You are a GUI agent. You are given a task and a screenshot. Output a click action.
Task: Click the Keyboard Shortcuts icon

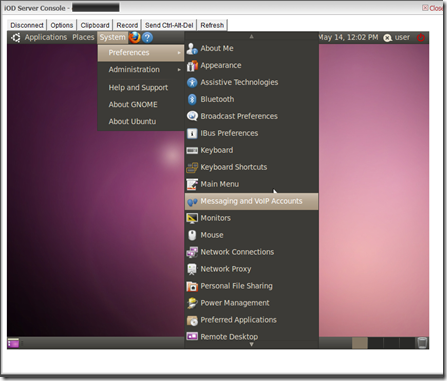tap(192, 167)
